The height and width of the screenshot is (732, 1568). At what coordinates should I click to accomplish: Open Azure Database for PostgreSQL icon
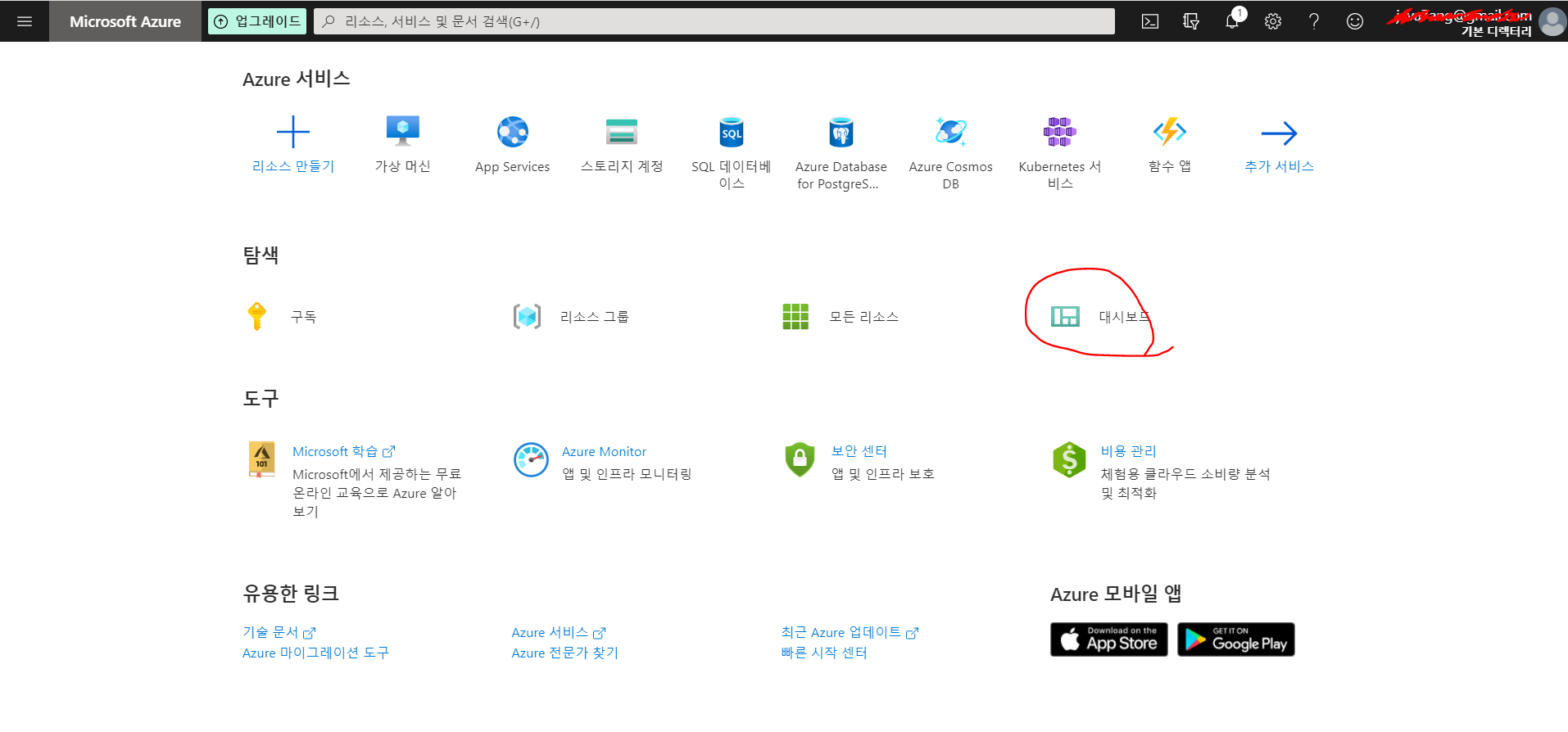(x=841, y=132)
